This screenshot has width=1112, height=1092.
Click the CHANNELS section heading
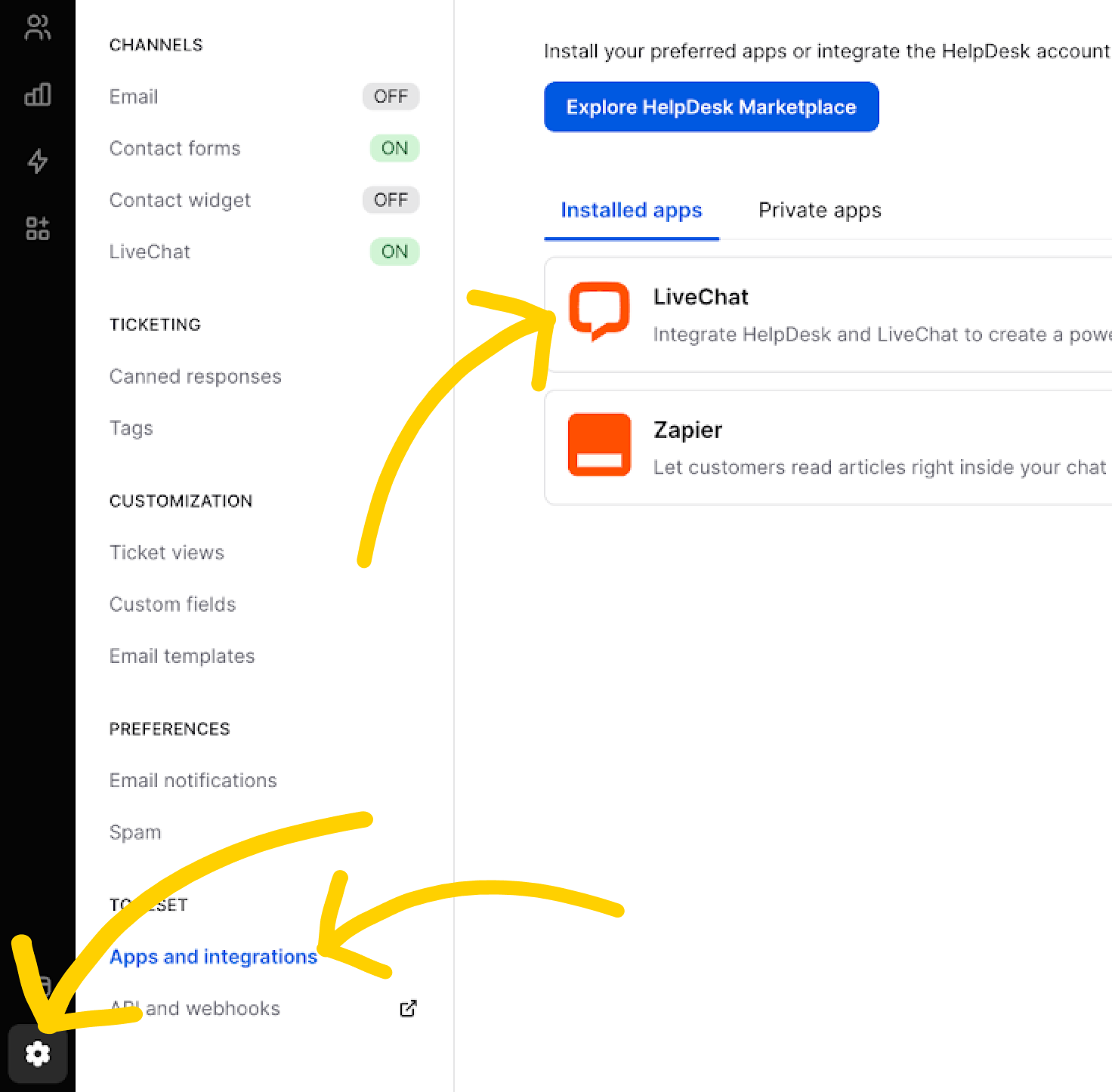[156, 45]
